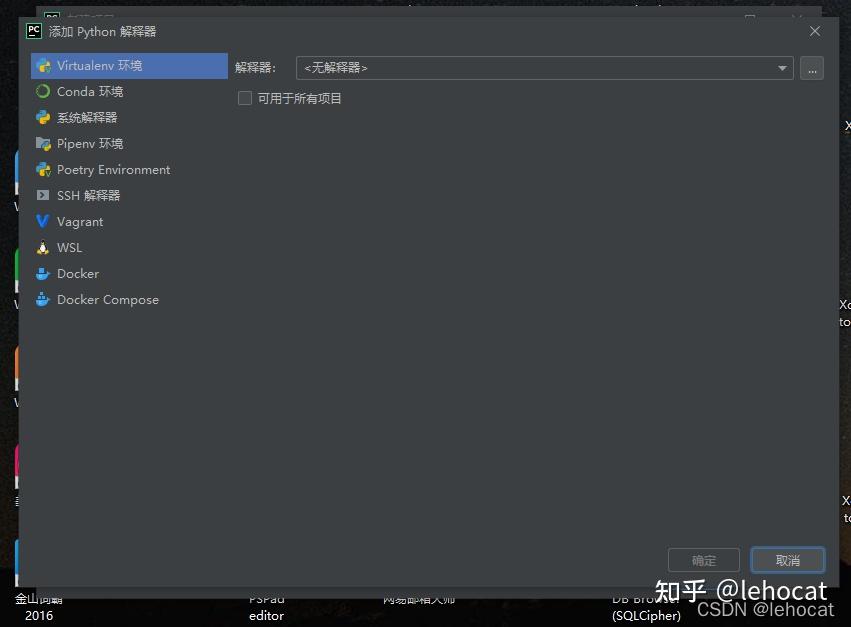Switch to Conda 环境 option
Screen dimensions: 851x627
[129, 92]
